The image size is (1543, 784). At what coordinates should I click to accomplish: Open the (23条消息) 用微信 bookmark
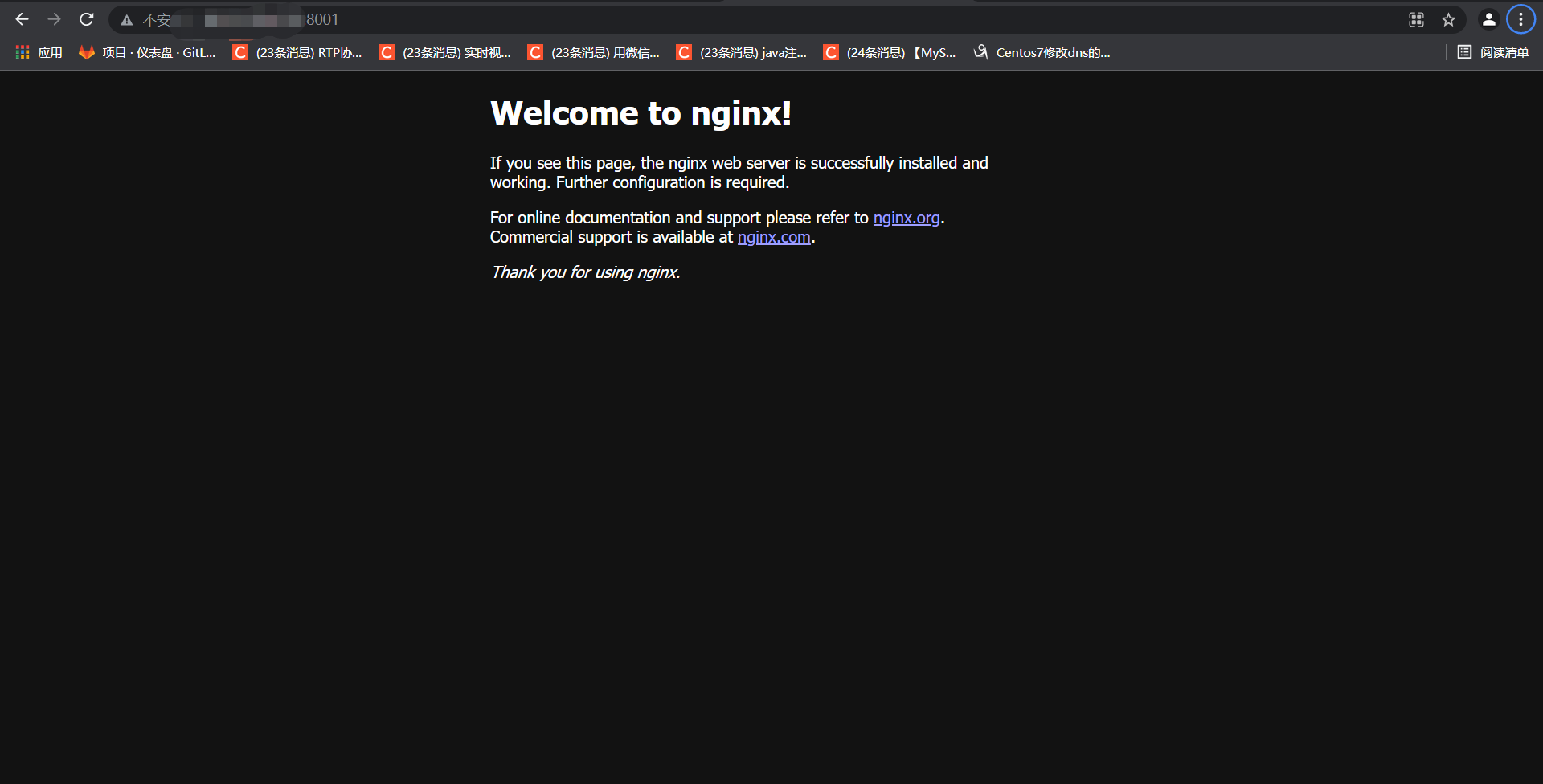click(x=593, y=52)
